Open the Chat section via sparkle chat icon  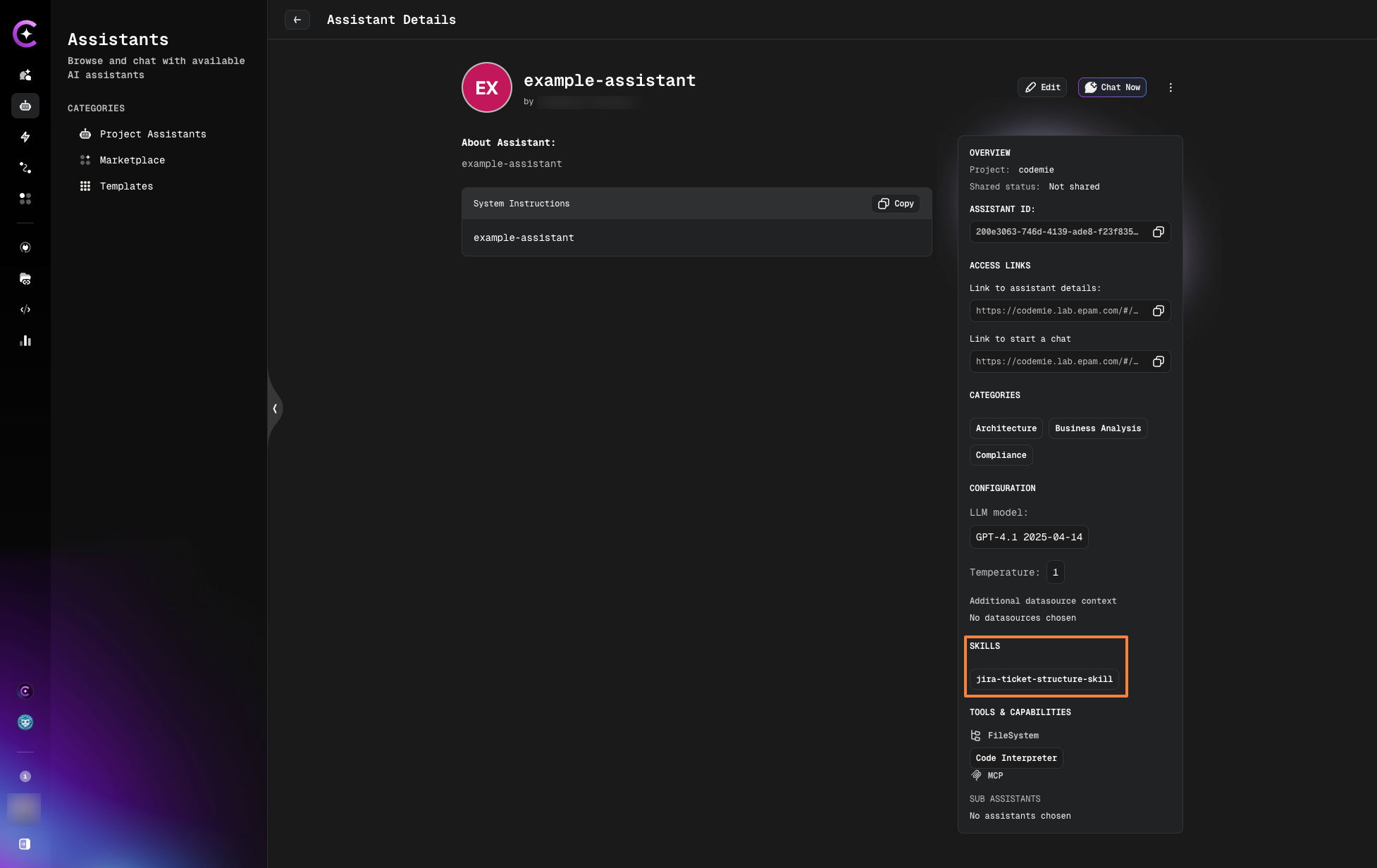tap(25, 75)
